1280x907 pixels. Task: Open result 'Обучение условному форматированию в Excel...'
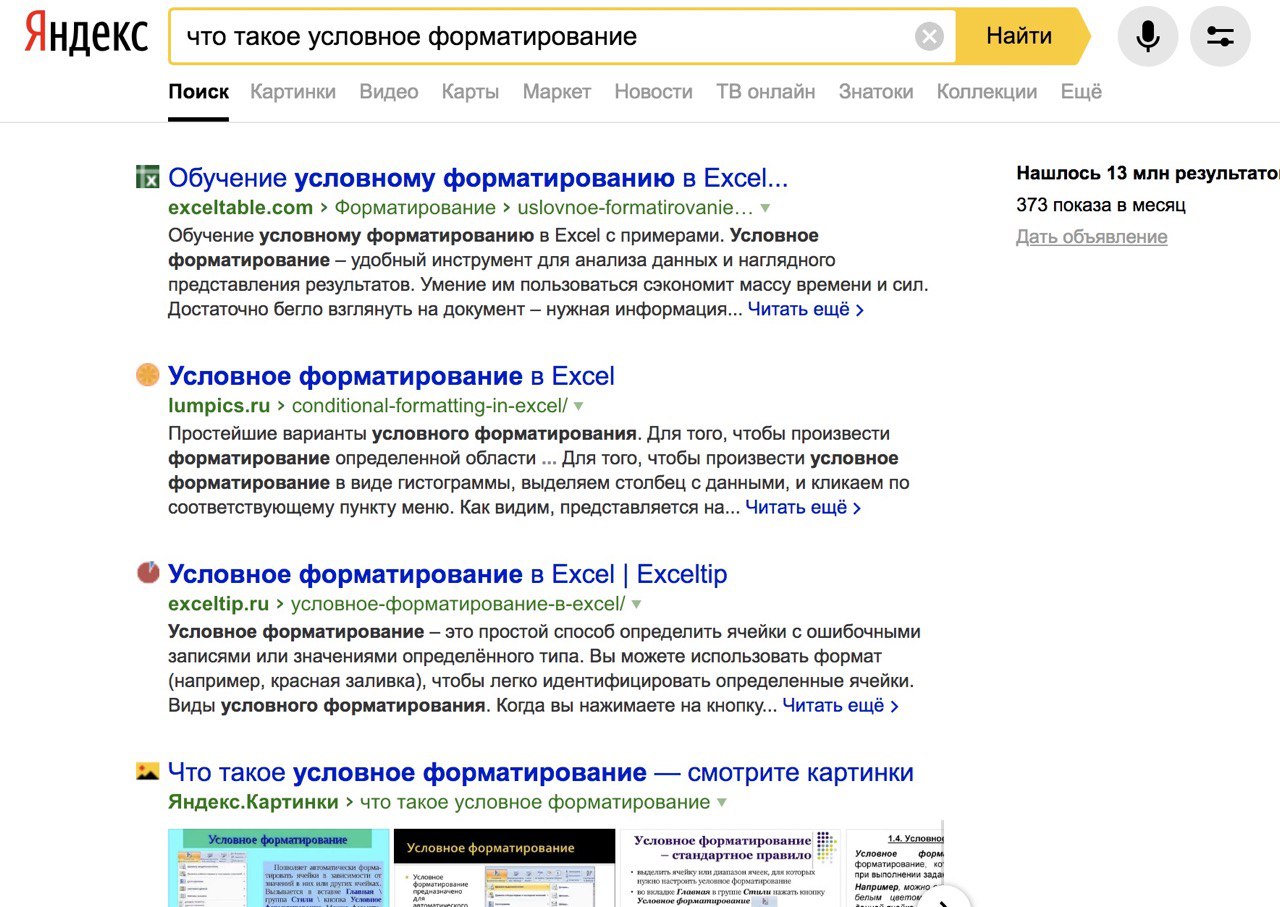coord(478,179)
